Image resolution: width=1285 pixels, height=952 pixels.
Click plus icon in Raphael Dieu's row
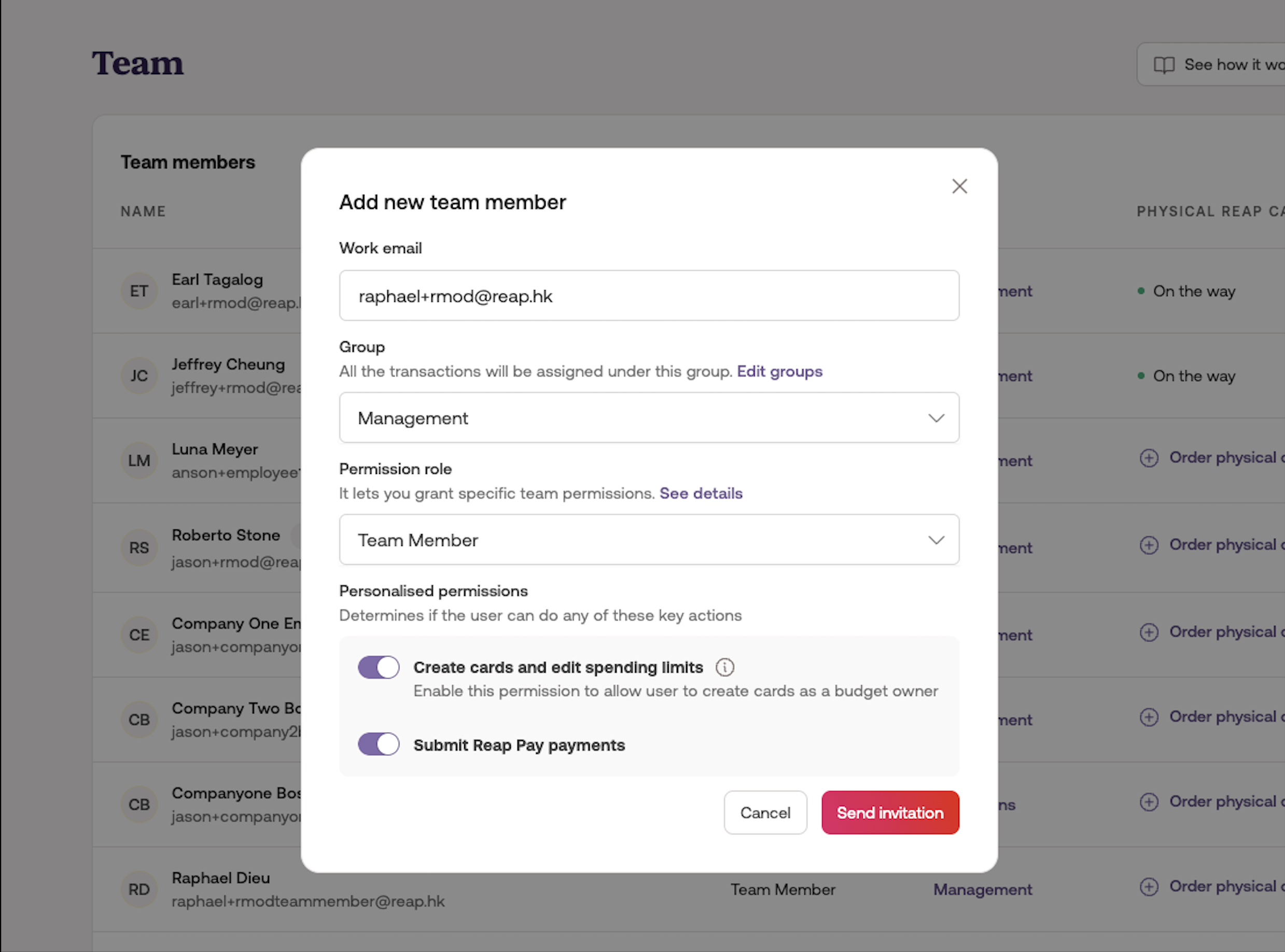(x=1149, y=887)
